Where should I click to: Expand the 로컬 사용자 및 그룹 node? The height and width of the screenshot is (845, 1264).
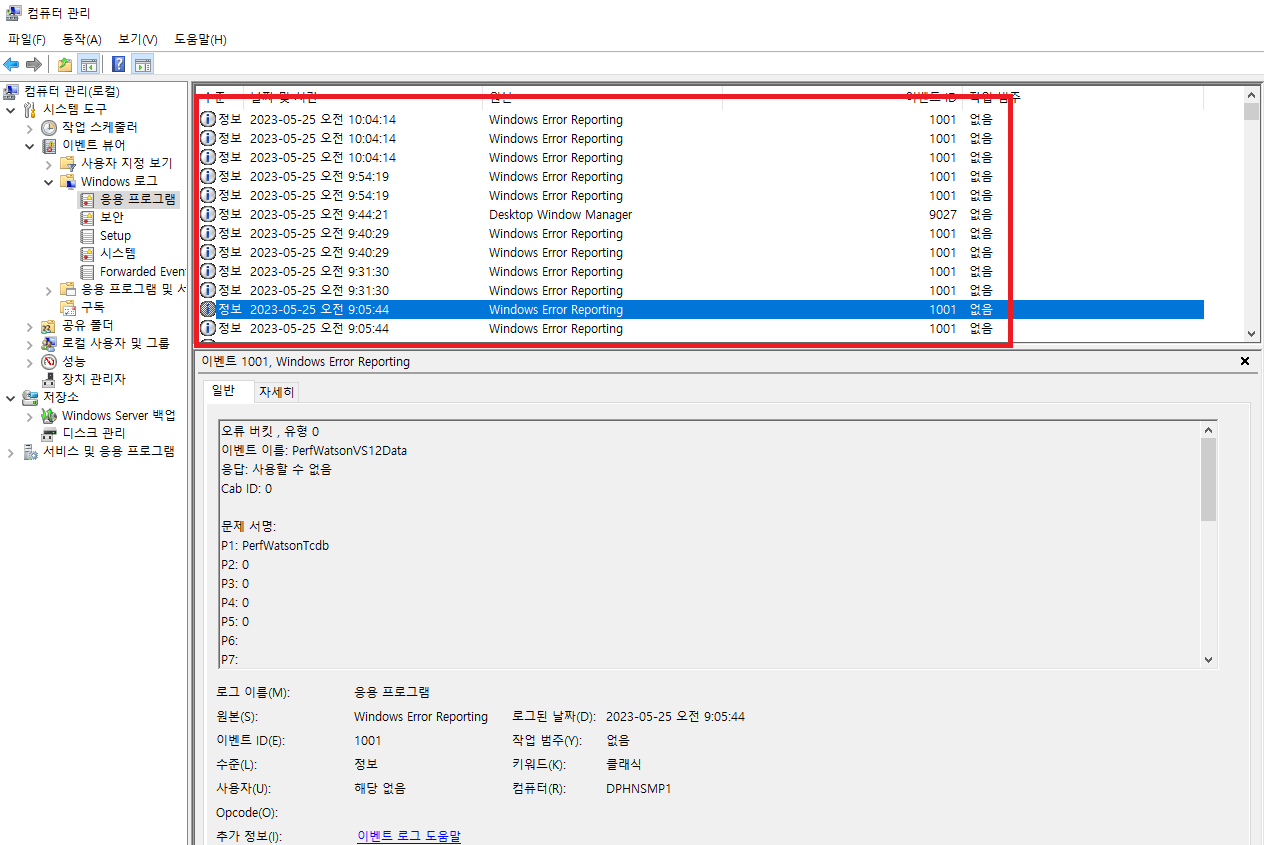[30, 343]
